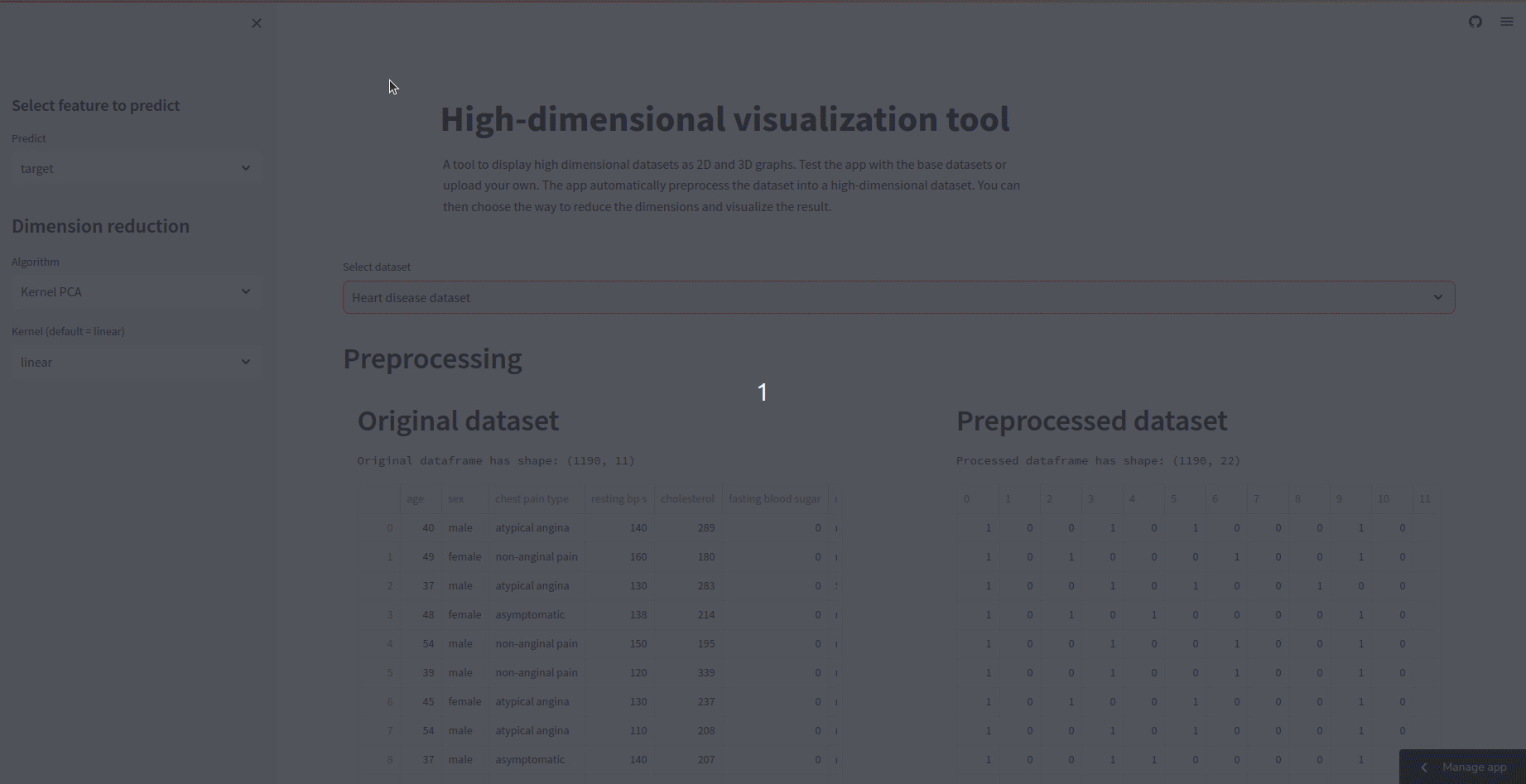Sort by fasting blood sugar column header
The image size is (1526, 784).
pyautogui.click(x=775, y=498)
